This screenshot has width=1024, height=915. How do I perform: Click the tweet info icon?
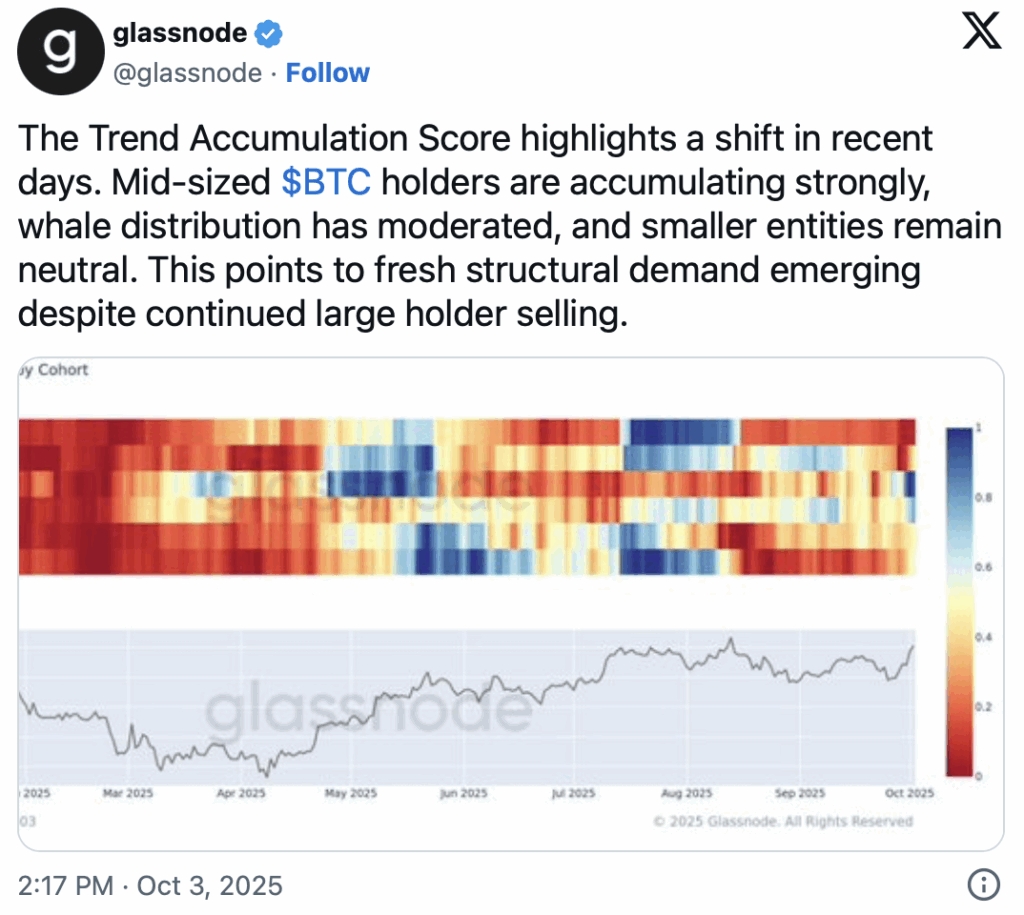tap(983, 885)
